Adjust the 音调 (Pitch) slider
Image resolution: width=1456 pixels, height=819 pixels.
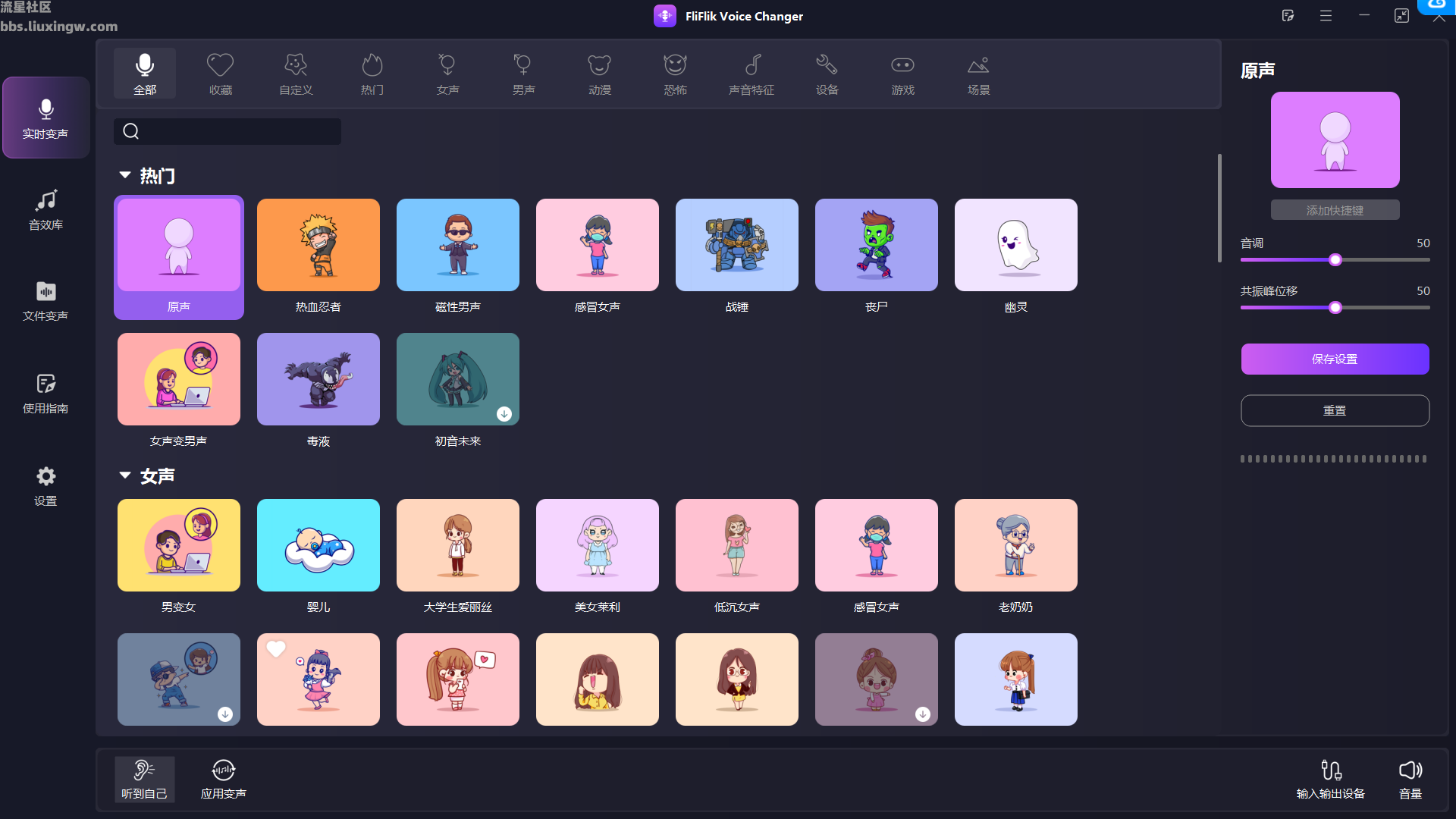1335,259
